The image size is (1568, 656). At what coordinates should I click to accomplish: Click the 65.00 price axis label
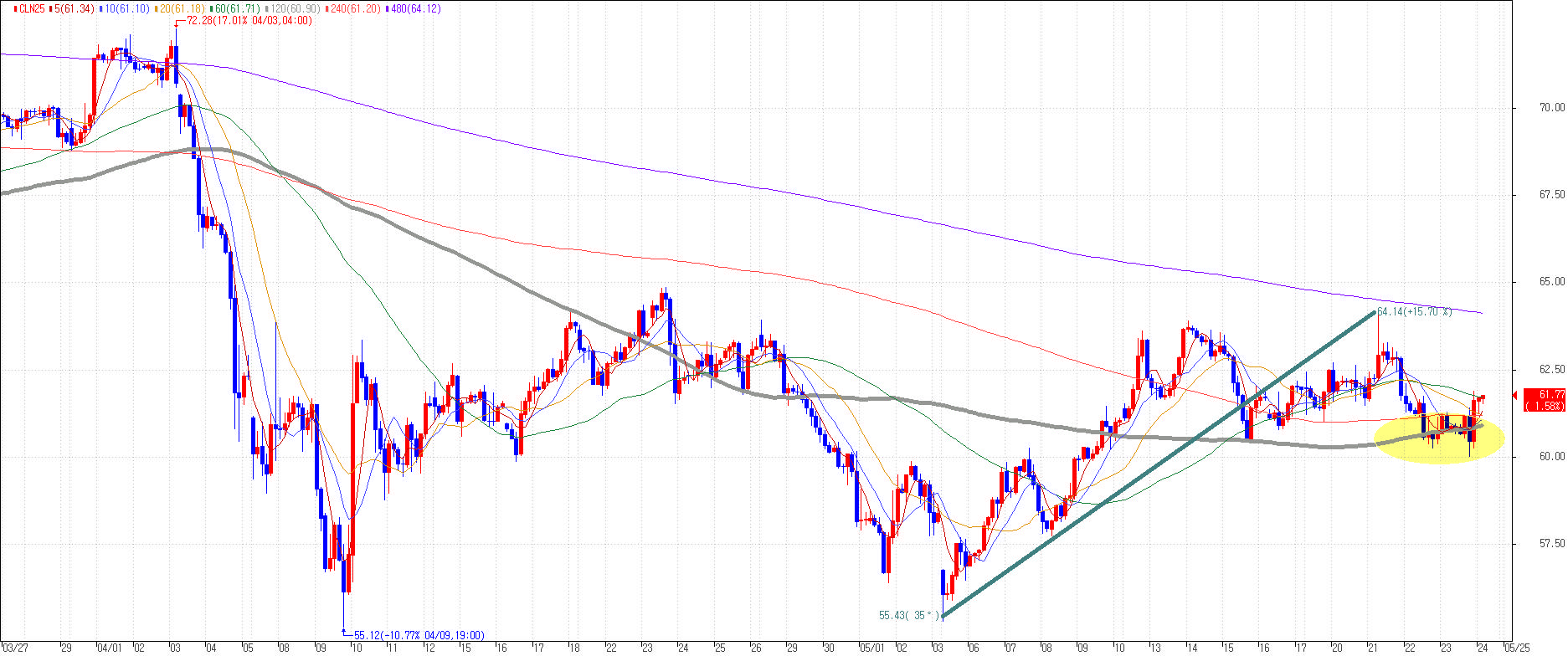pyautogui.click(x=1550, y=281)
